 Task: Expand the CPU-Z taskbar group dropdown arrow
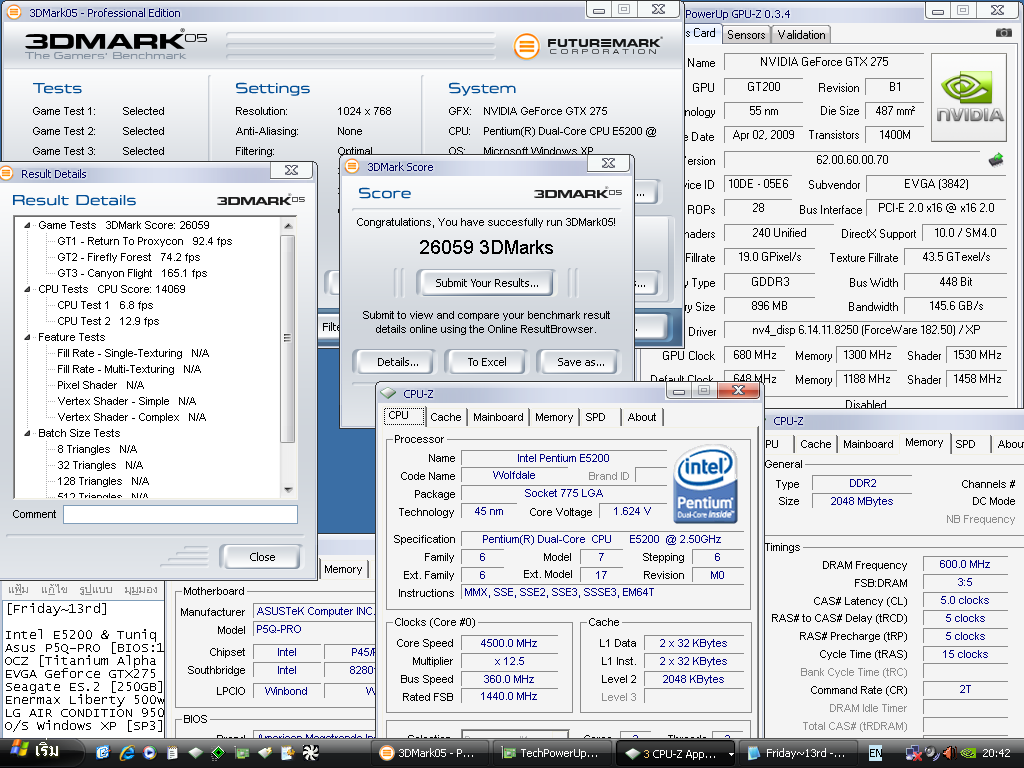[731, 754]
